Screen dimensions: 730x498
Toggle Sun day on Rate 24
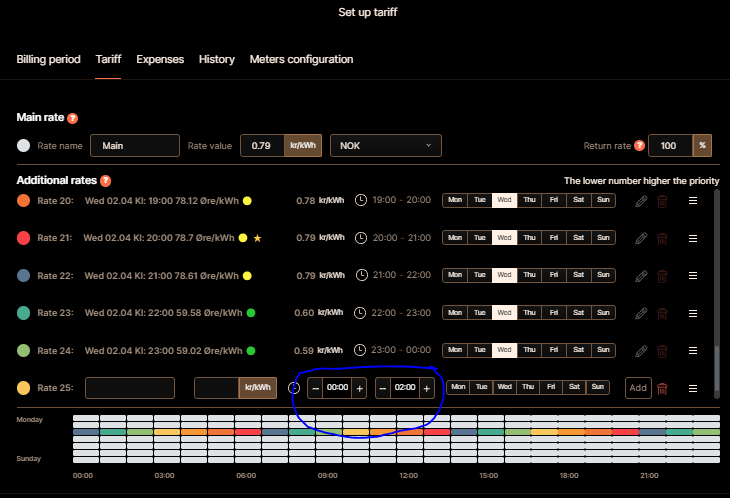pyautogui.click(x=603, y=350)
